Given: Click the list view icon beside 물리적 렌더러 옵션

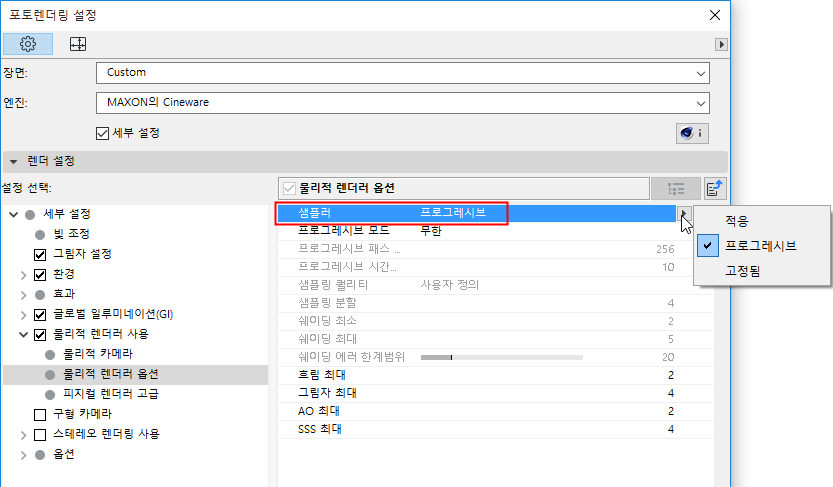Looking at the screenshot, I should pos(676,189).
